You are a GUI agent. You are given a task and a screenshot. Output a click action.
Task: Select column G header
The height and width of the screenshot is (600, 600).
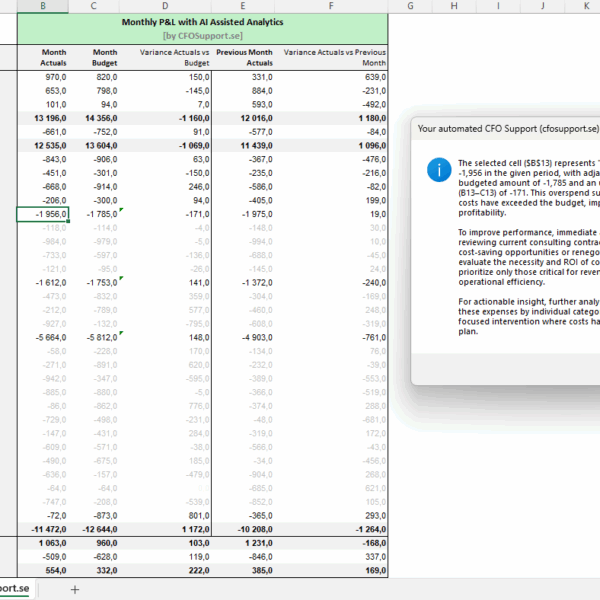[410, 6]
